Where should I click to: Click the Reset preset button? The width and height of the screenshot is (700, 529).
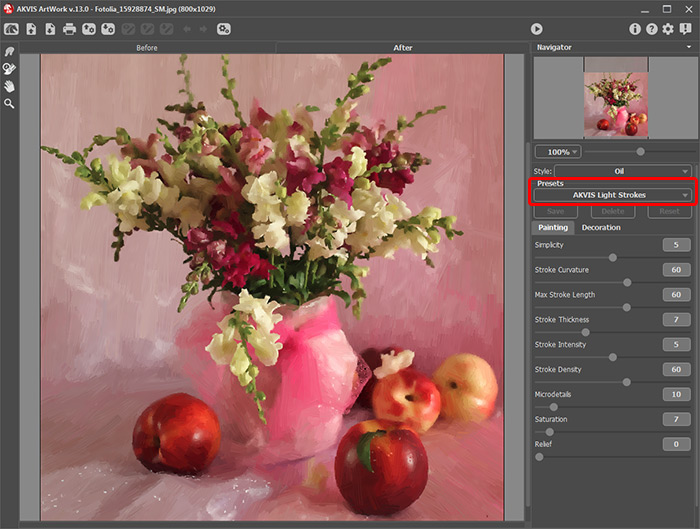[669, 211]
